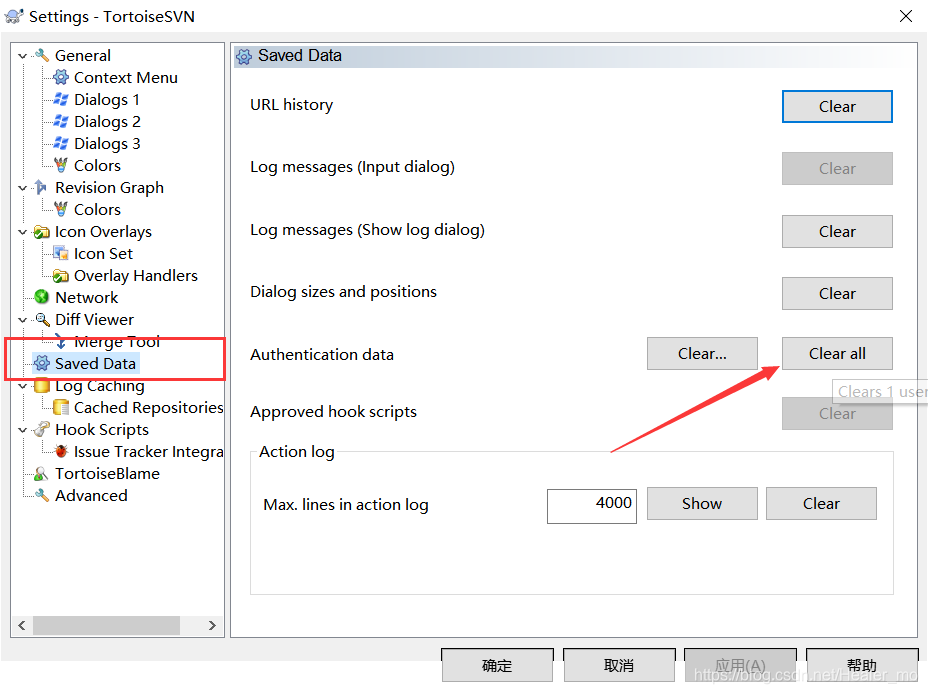The width and height of the screenshot is (928, 694).
Task: Open the Overlay Handlers page
Action: click(136, 276)
